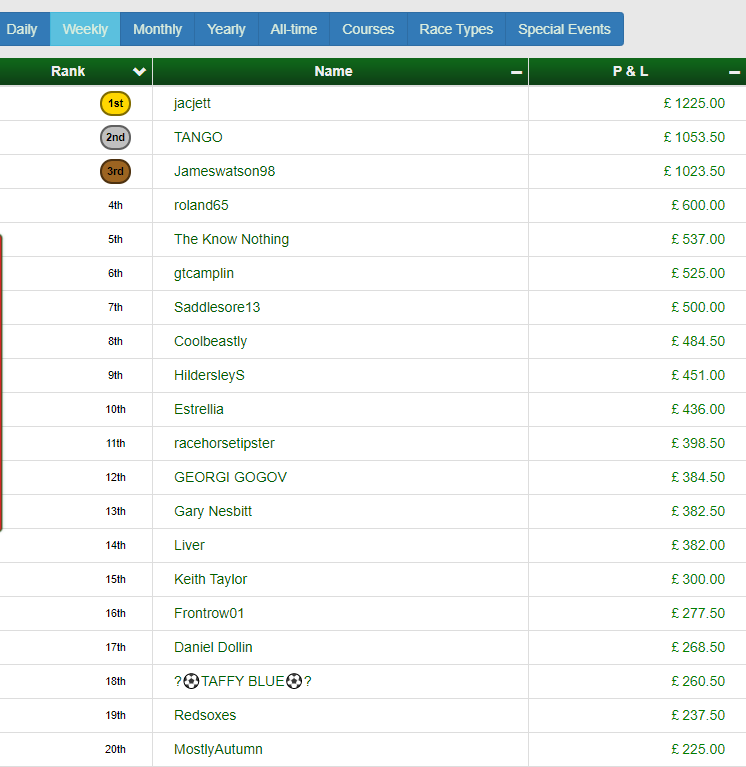Click the £ 600.00 value
The height and width of the screenshot is (767, 746).
pyautogui.click(x=698, y=205)
